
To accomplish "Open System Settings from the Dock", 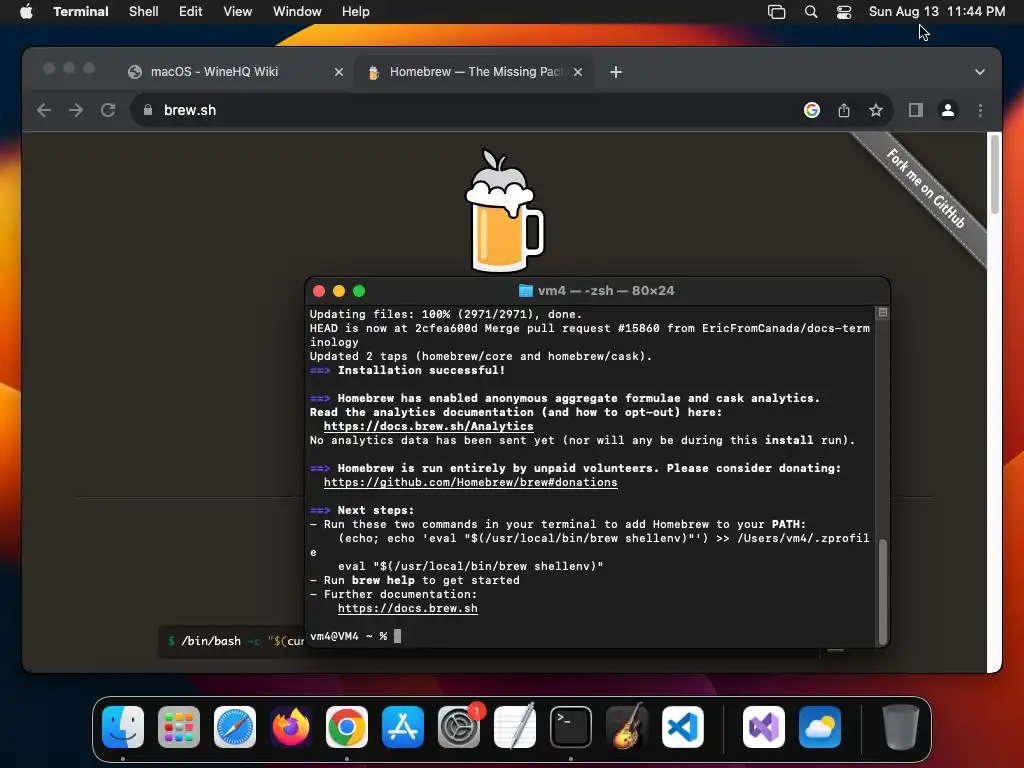I will (x=458, y=726).
